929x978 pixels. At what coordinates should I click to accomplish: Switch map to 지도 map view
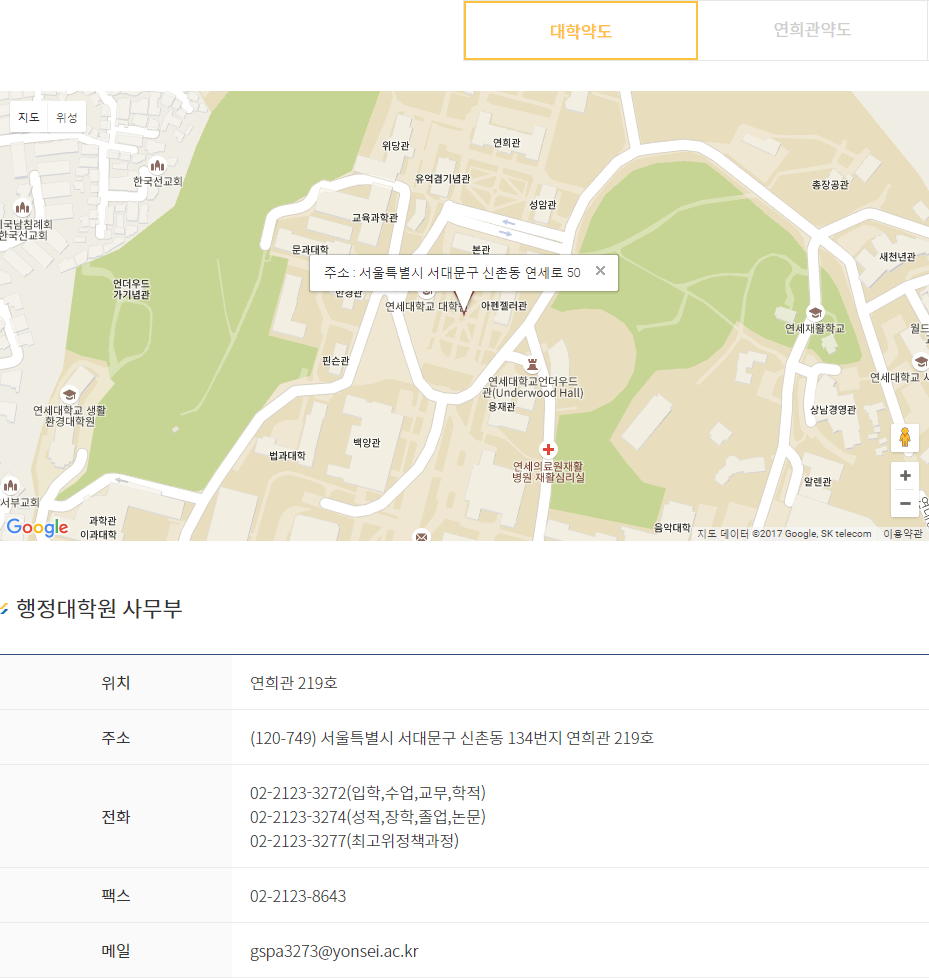(29, 117)
